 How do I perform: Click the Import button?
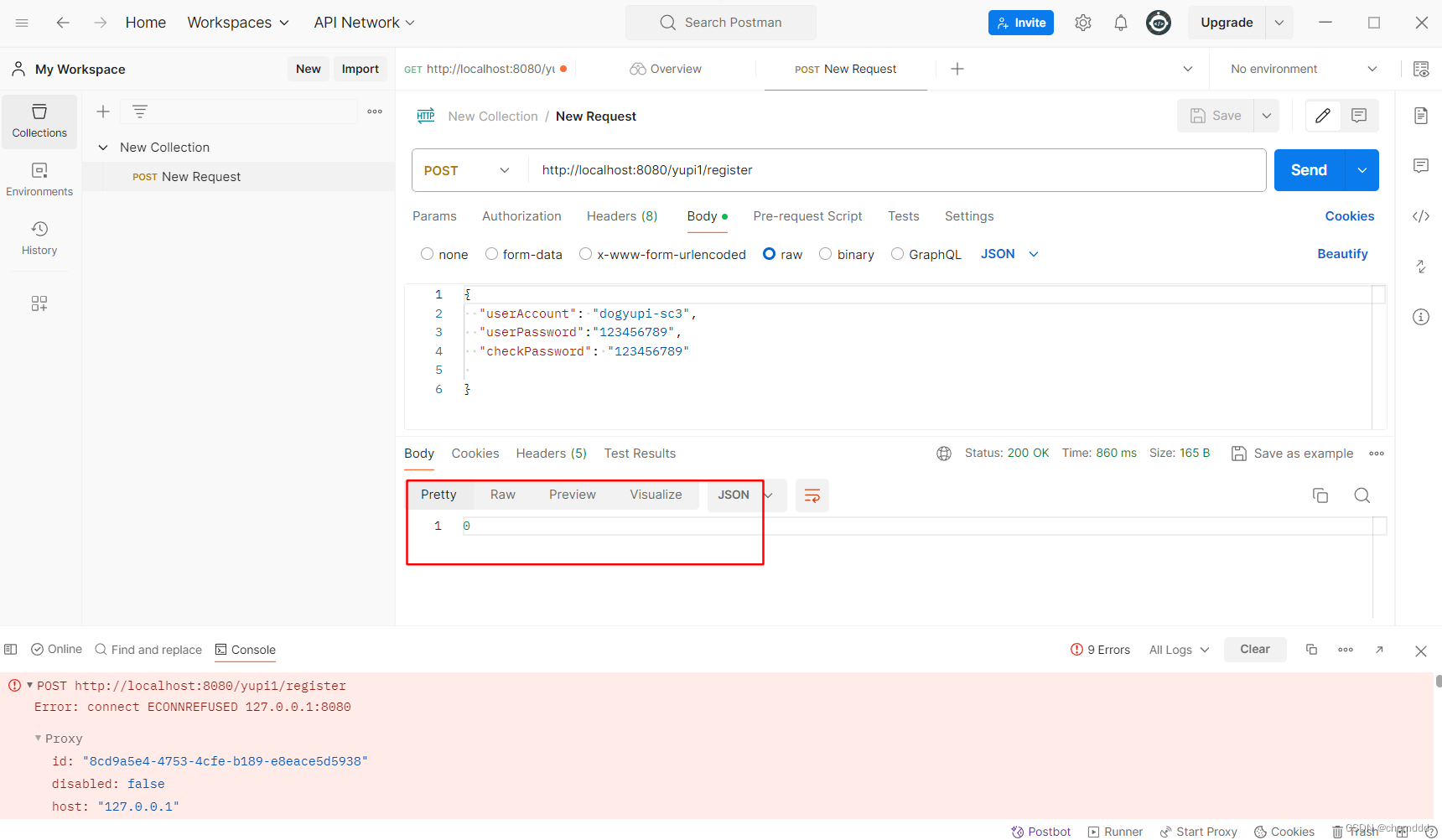click(360, 69)
